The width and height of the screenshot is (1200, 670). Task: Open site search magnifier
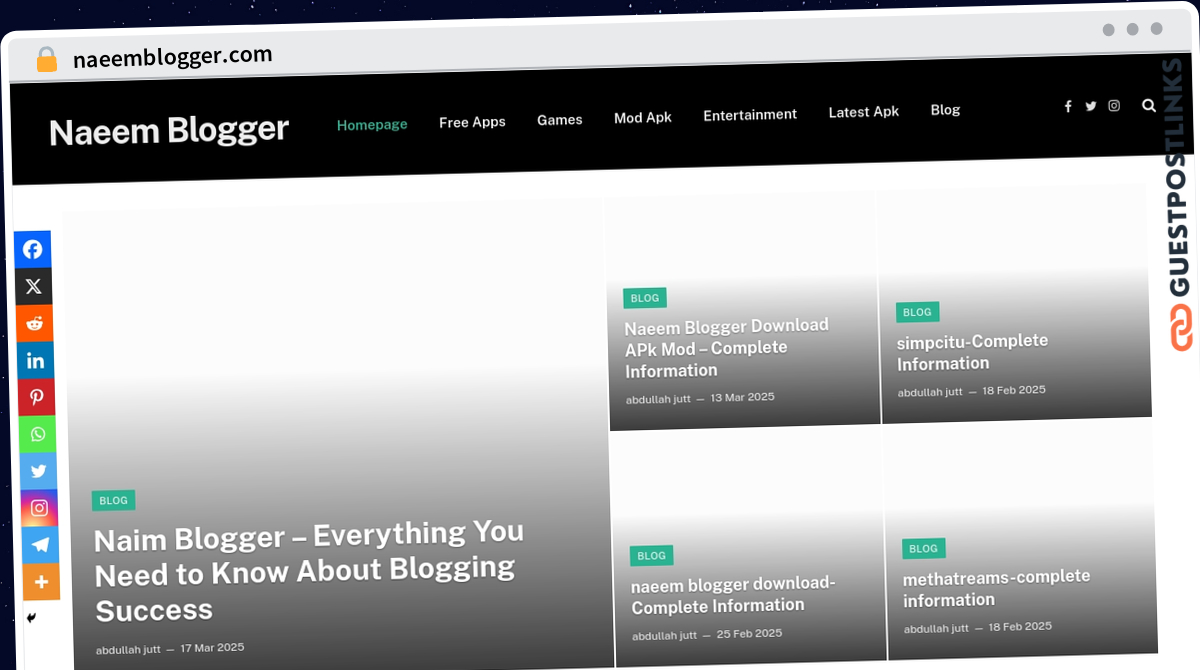coord(1149,105)
